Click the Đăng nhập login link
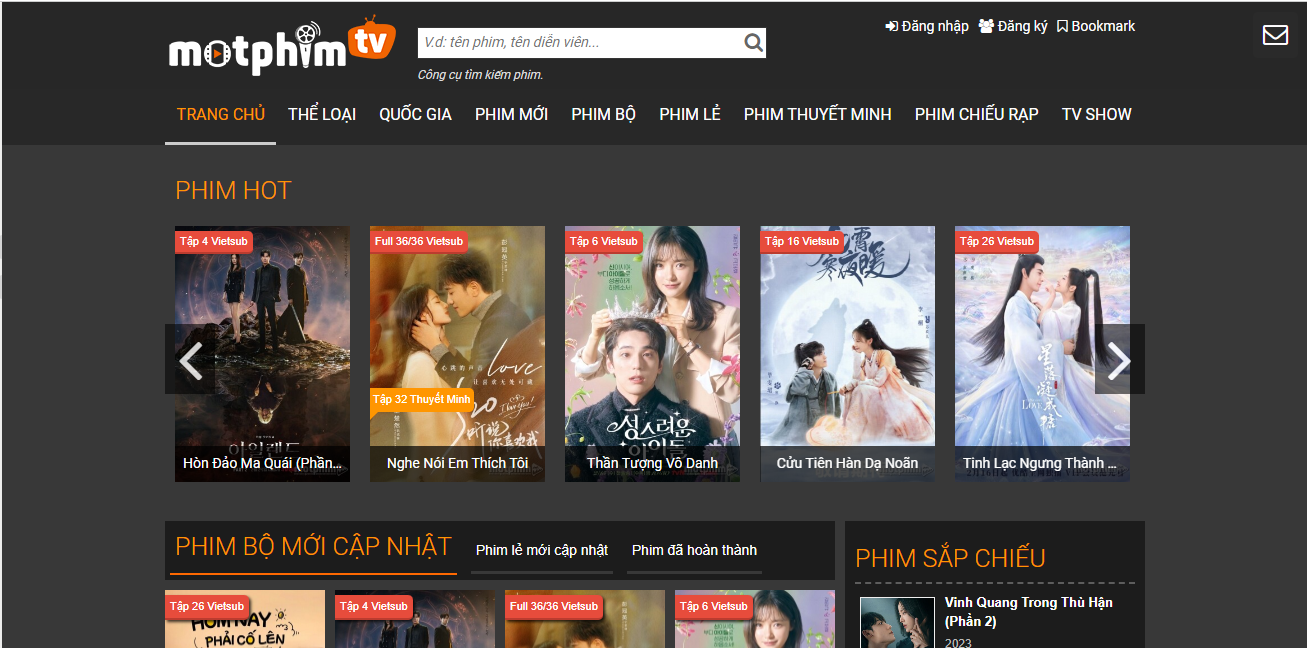 (x=927, y=26)
